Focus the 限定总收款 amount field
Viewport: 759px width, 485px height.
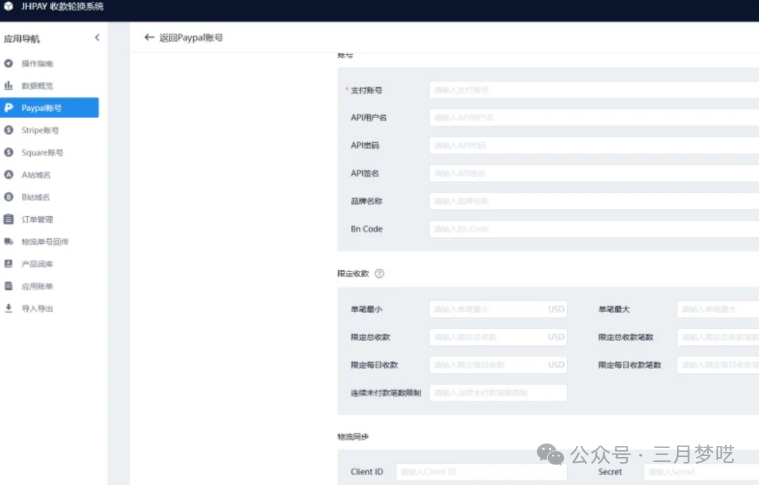(x=498, y=337)
